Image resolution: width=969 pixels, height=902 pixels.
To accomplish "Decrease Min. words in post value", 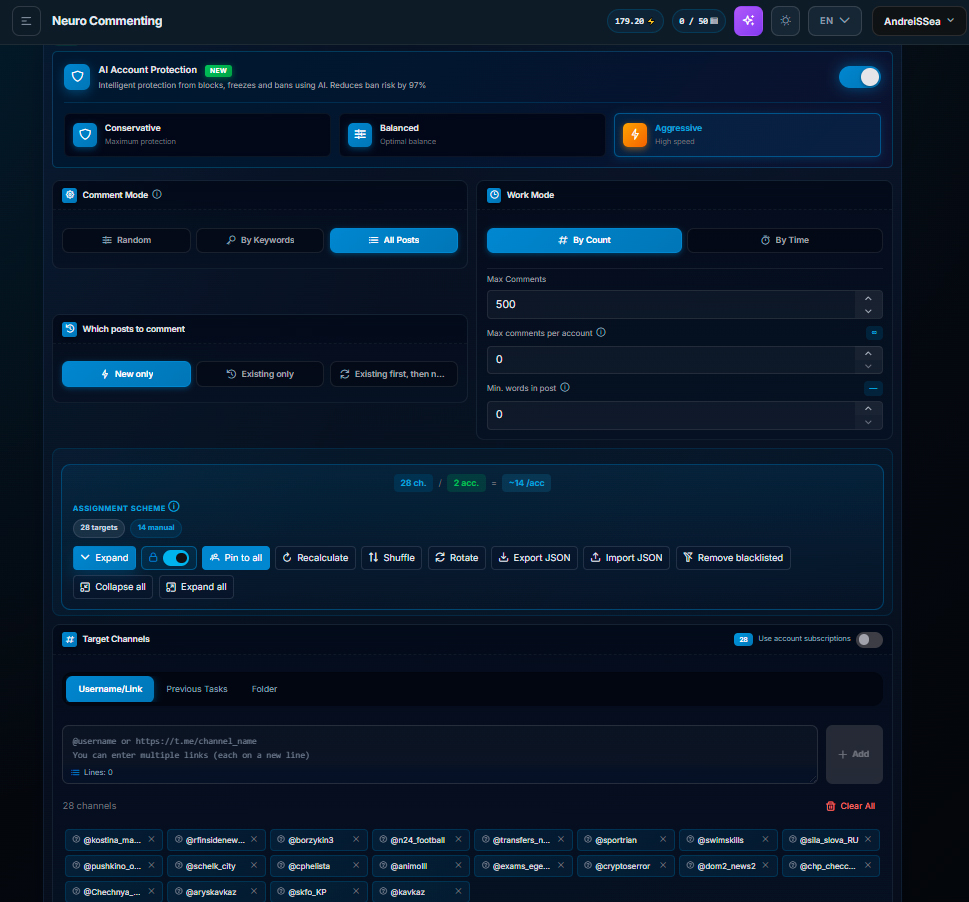I will 868,422.
